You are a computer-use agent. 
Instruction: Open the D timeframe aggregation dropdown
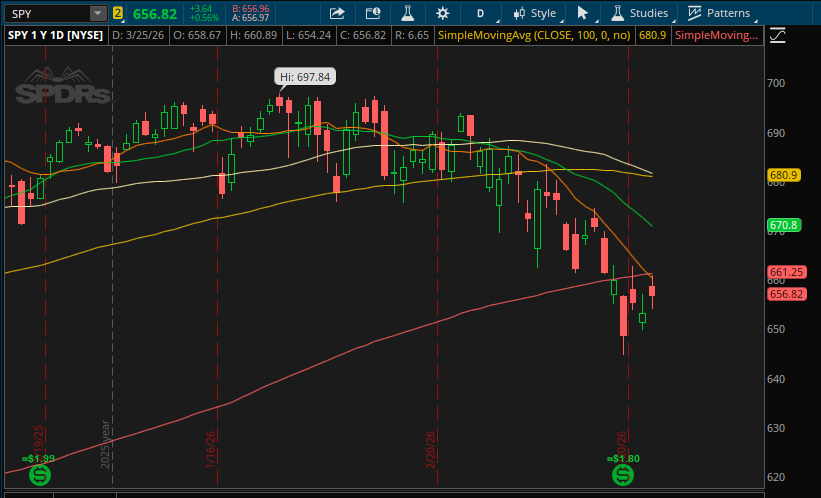[482, 13]
